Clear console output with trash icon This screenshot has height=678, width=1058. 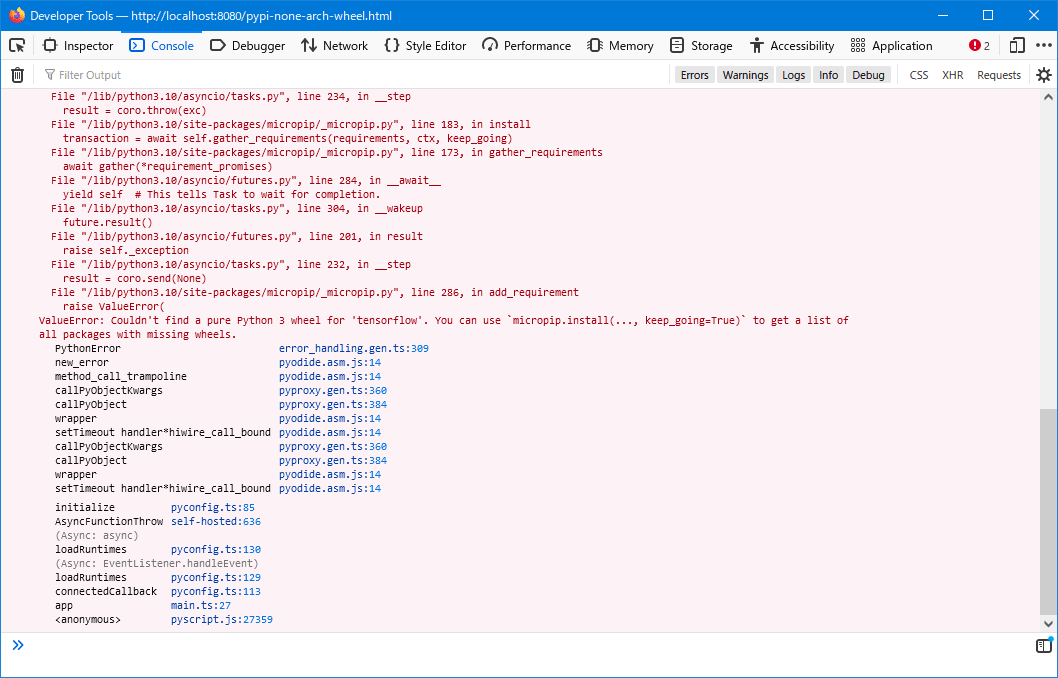(x=18, y=75)
